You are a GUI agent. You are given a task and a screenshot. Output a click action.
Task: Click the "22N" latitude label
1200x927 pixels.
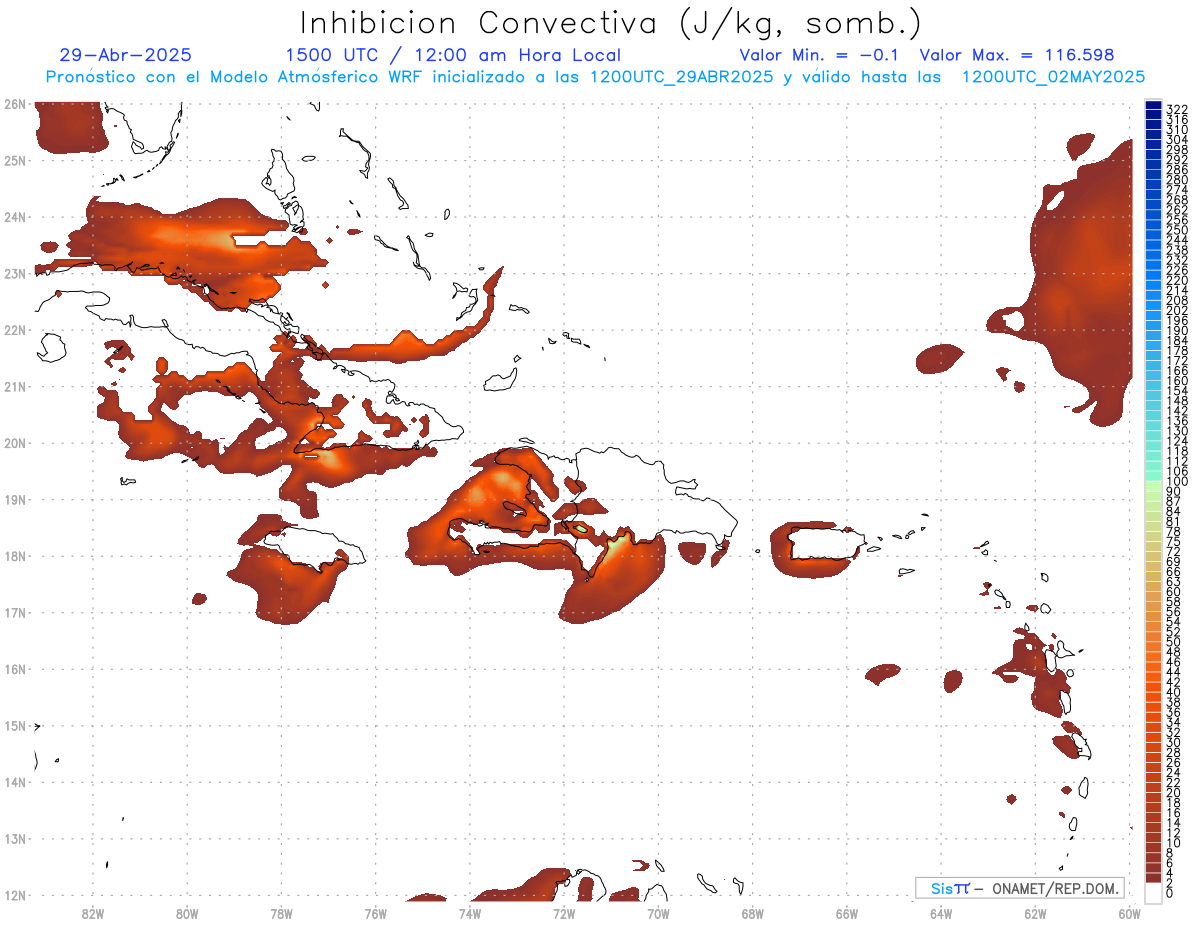click(x=15, y=330)
